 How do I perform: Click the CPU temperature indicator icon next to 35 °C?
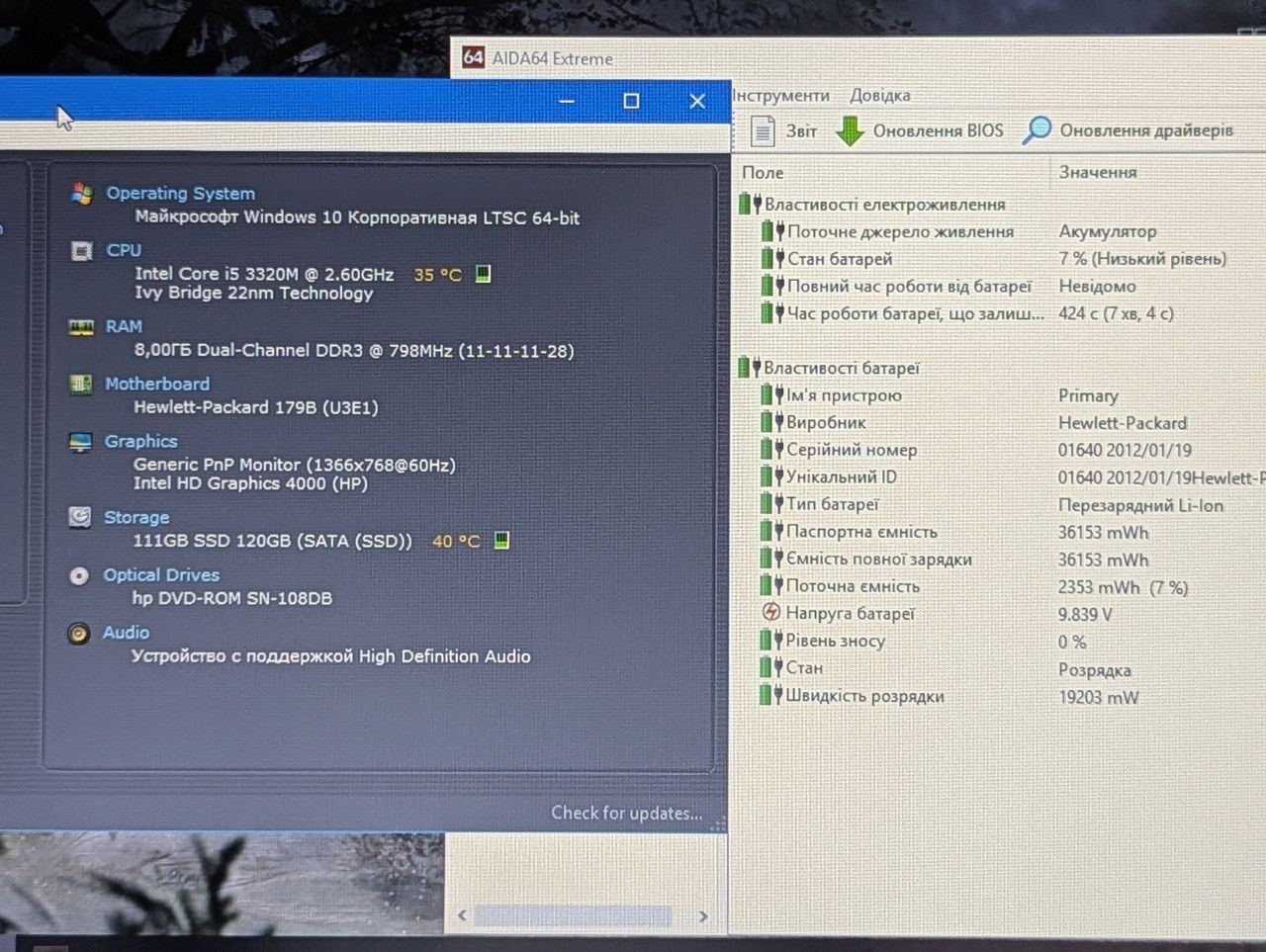[483, 274]
